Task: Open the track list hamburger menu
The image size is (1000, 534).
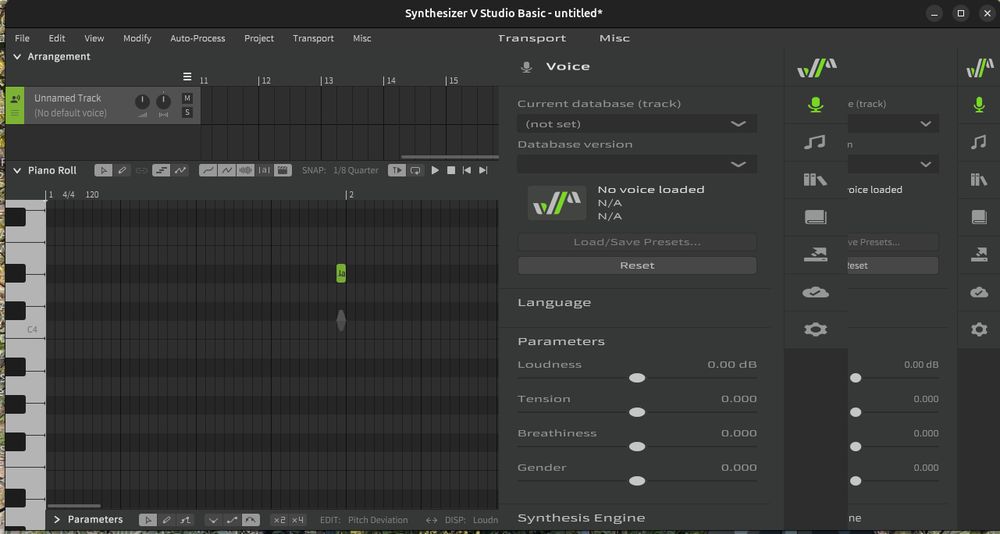Action: (187, 77)
